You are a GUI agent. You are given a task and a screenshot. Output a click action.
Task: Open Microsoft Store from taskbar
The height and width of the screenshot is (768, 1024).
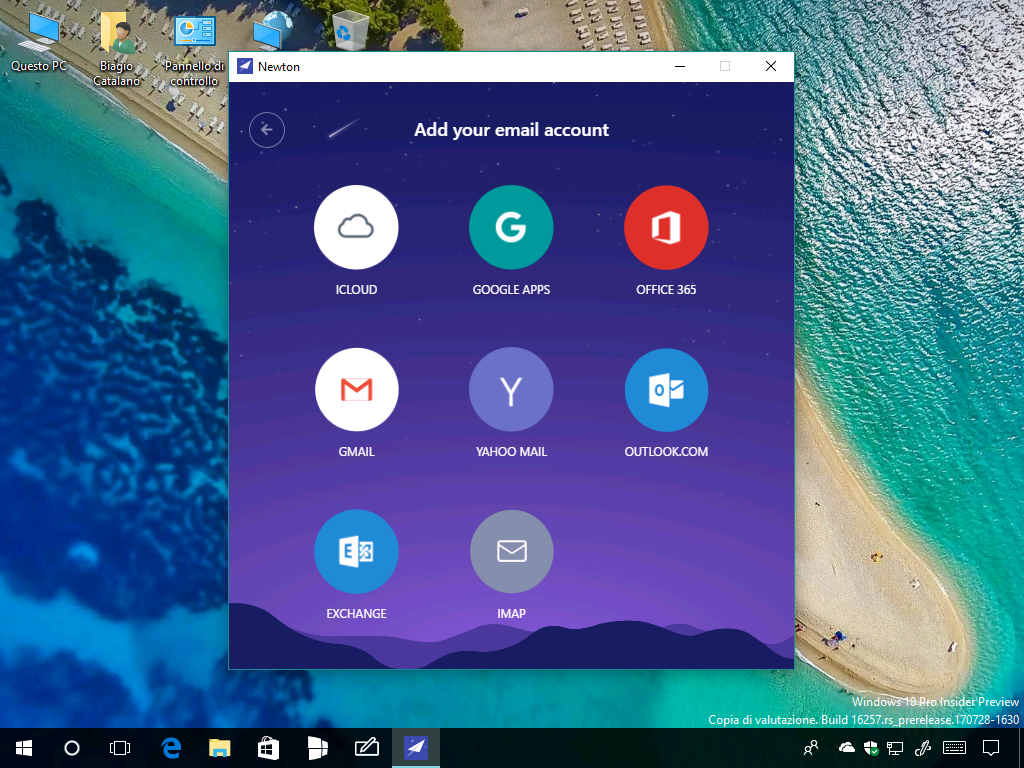tap(268, 748)
